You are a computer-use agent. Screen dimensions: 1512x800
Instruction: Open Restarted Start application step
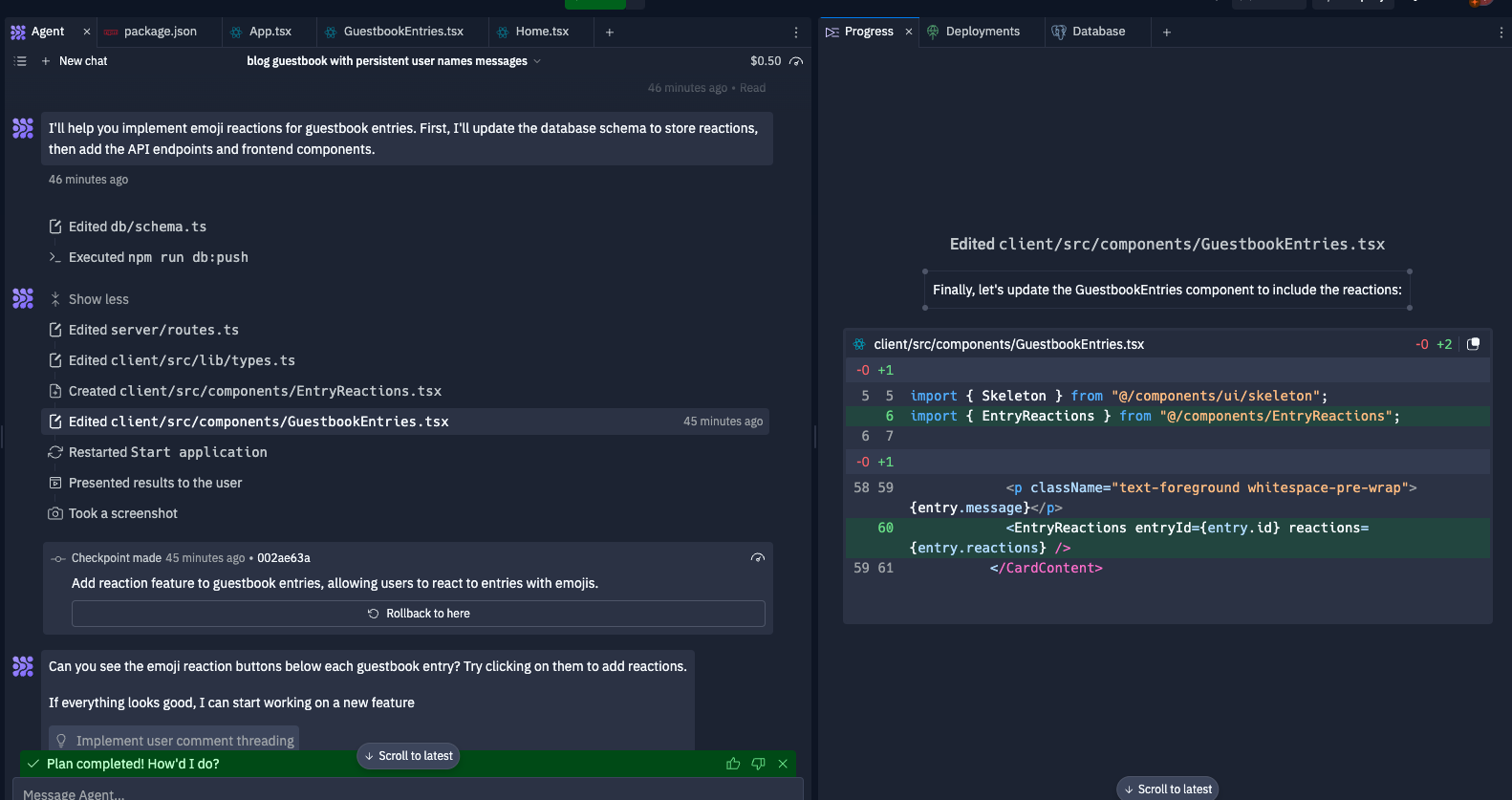click(x=159, y=452)
